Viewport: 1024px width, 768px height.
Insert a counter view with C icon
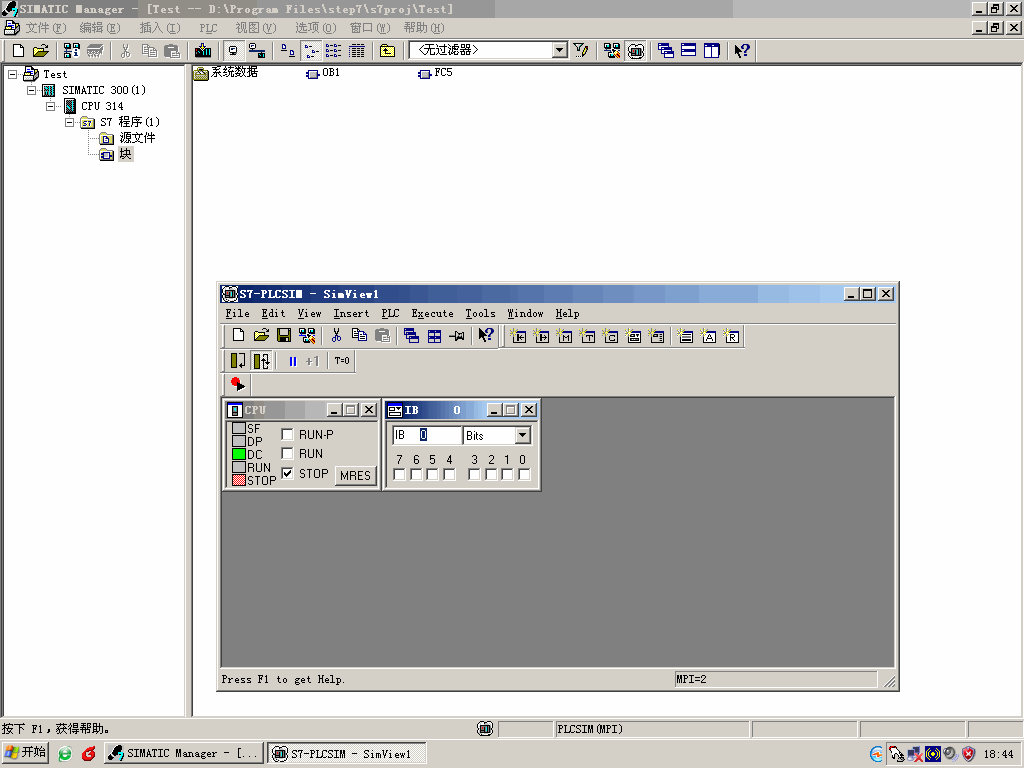click(611, 336)
